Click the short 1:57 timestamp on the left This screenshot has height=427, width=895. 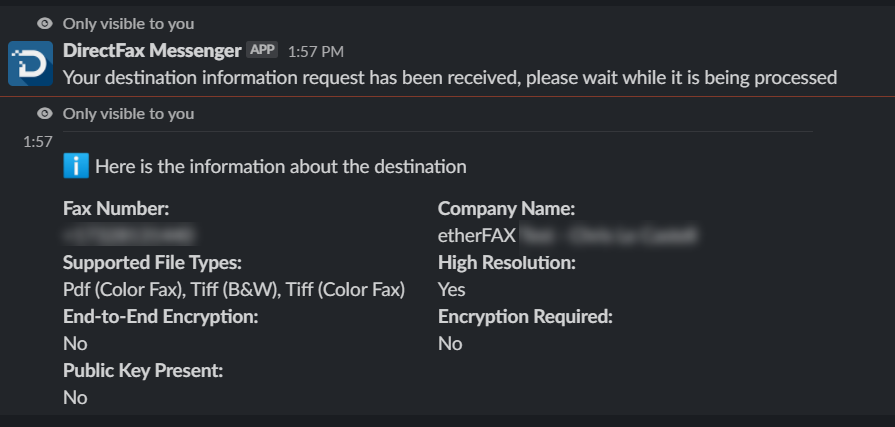tap(37, 142)
